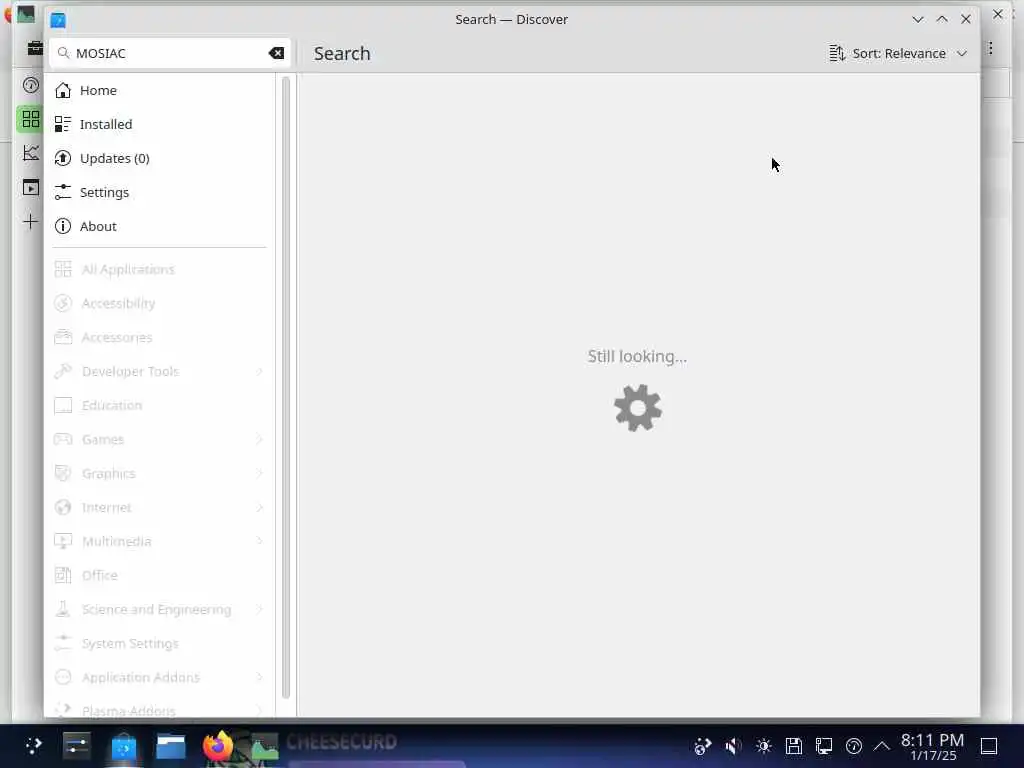Click the About info icon
Image resolution: width=1024 pixels, height=768 pixels.
point(63,226)
